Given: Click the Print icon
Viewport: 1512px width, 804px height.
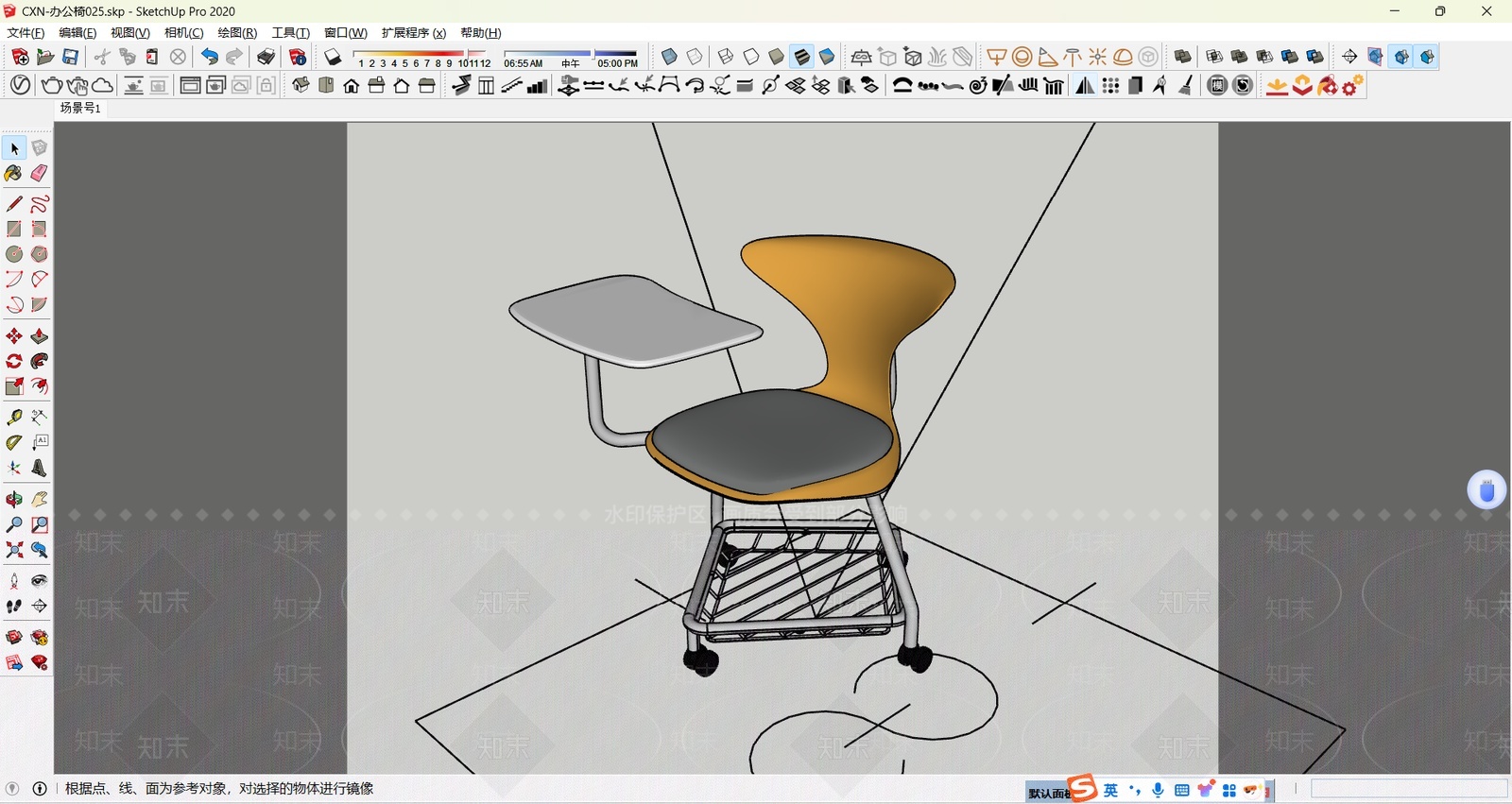Looking at the screenshot, I should point(266,57).
